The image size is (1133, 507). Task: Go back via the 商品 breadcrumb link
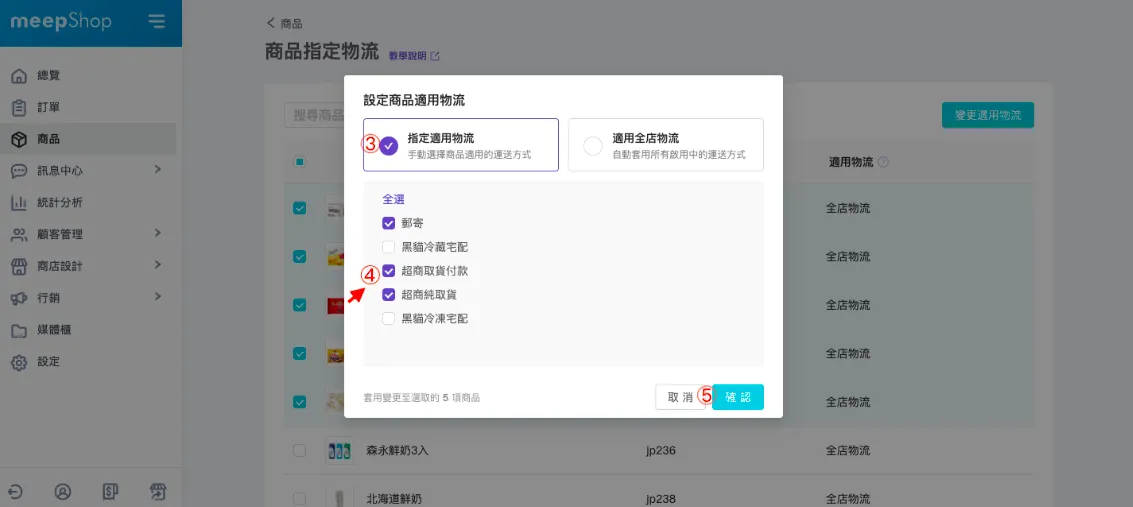click(285, 24)
